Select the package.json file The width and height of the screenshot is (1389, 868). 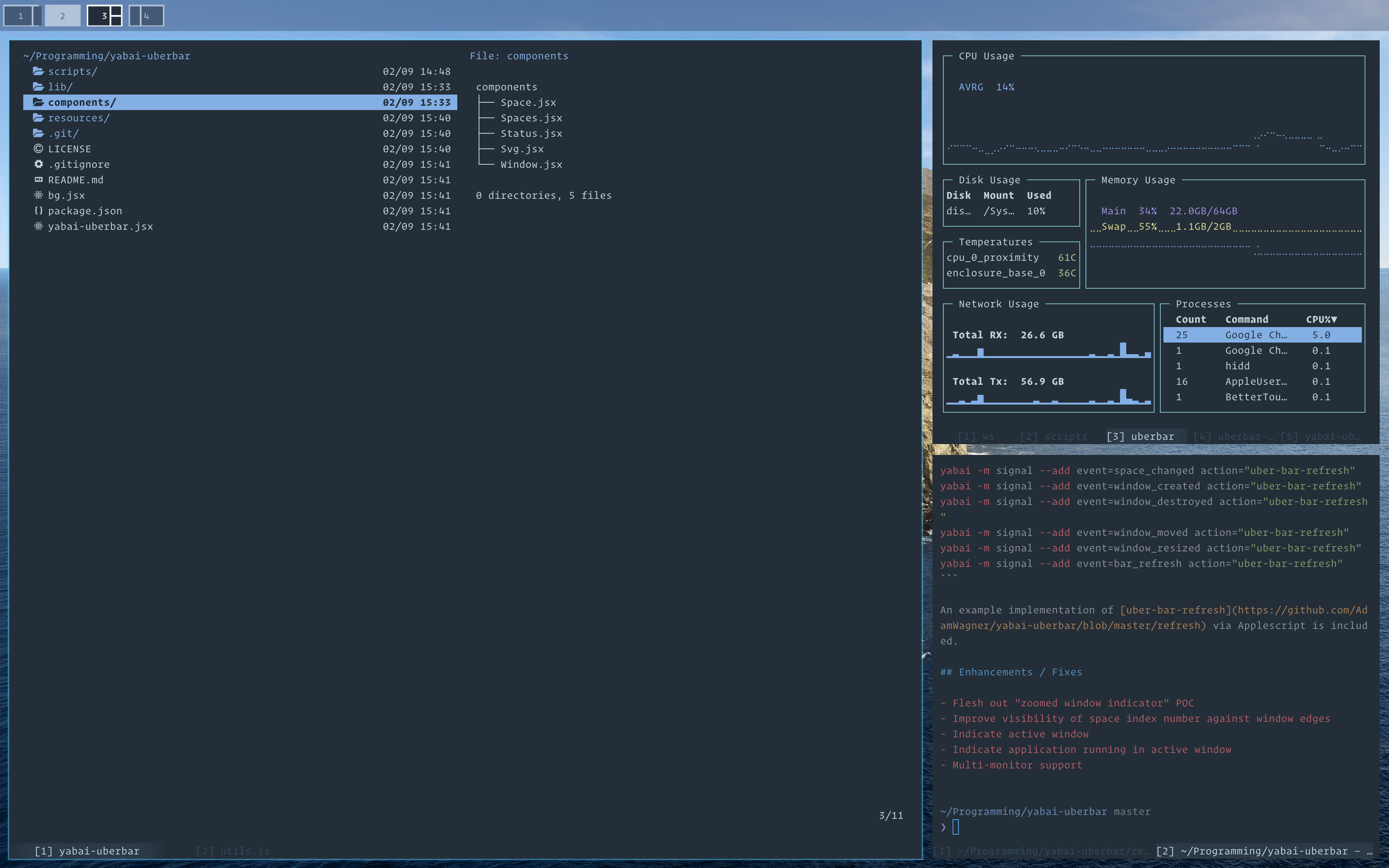click(x=240, y=211)
